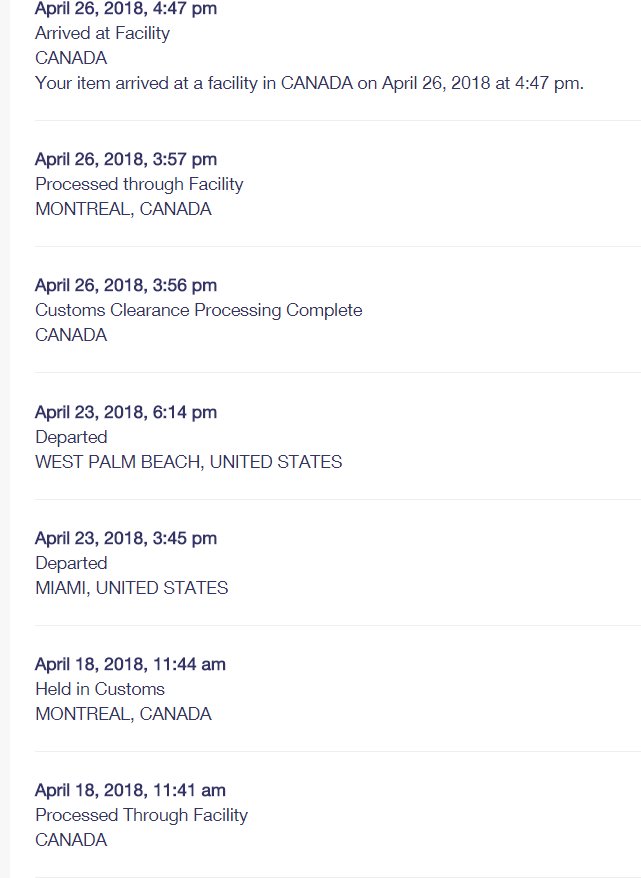Click the April 26, 2018, 3:57 pm timestamp
The height and width of the screenshot is (878, 641).
pyautogui.click(x=126, y=160)
